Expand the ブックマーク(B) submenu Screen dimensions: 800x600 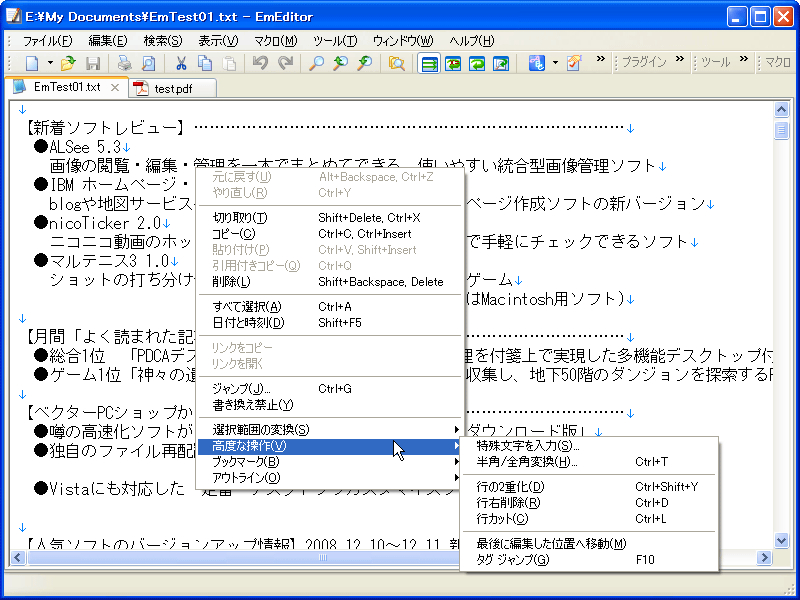pyautogui.click(x=330, y=462)
